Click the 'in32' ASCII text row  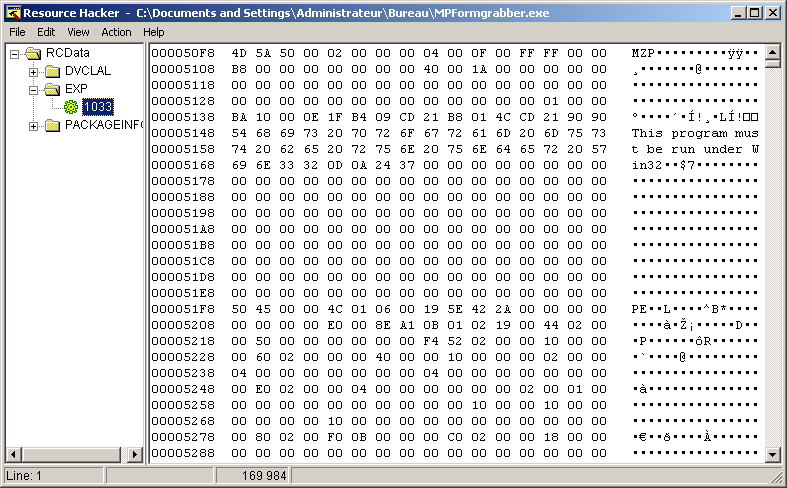(x=695, y=165)
